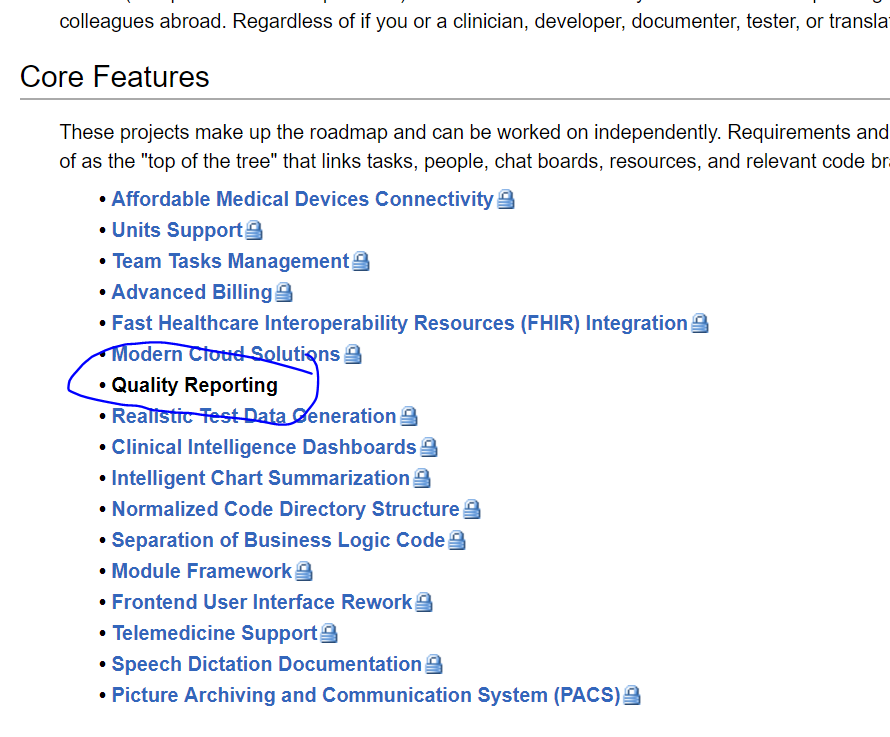Click the lock icon beside Realistic Test Data Generation

pyautogui.click(x=409, y=416)
